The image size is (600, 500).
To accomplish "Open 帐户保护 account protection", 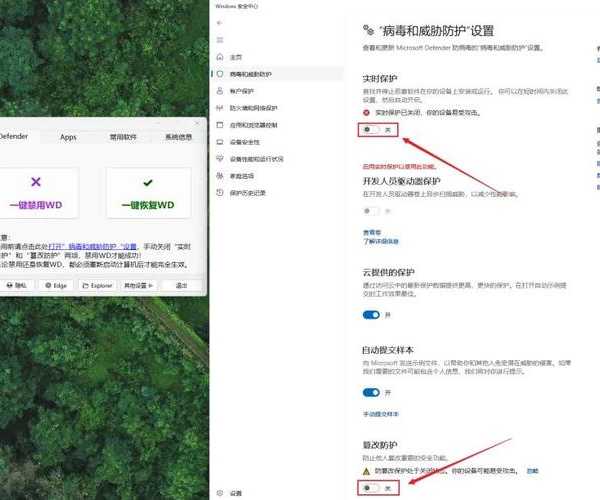I will (242, 90).
